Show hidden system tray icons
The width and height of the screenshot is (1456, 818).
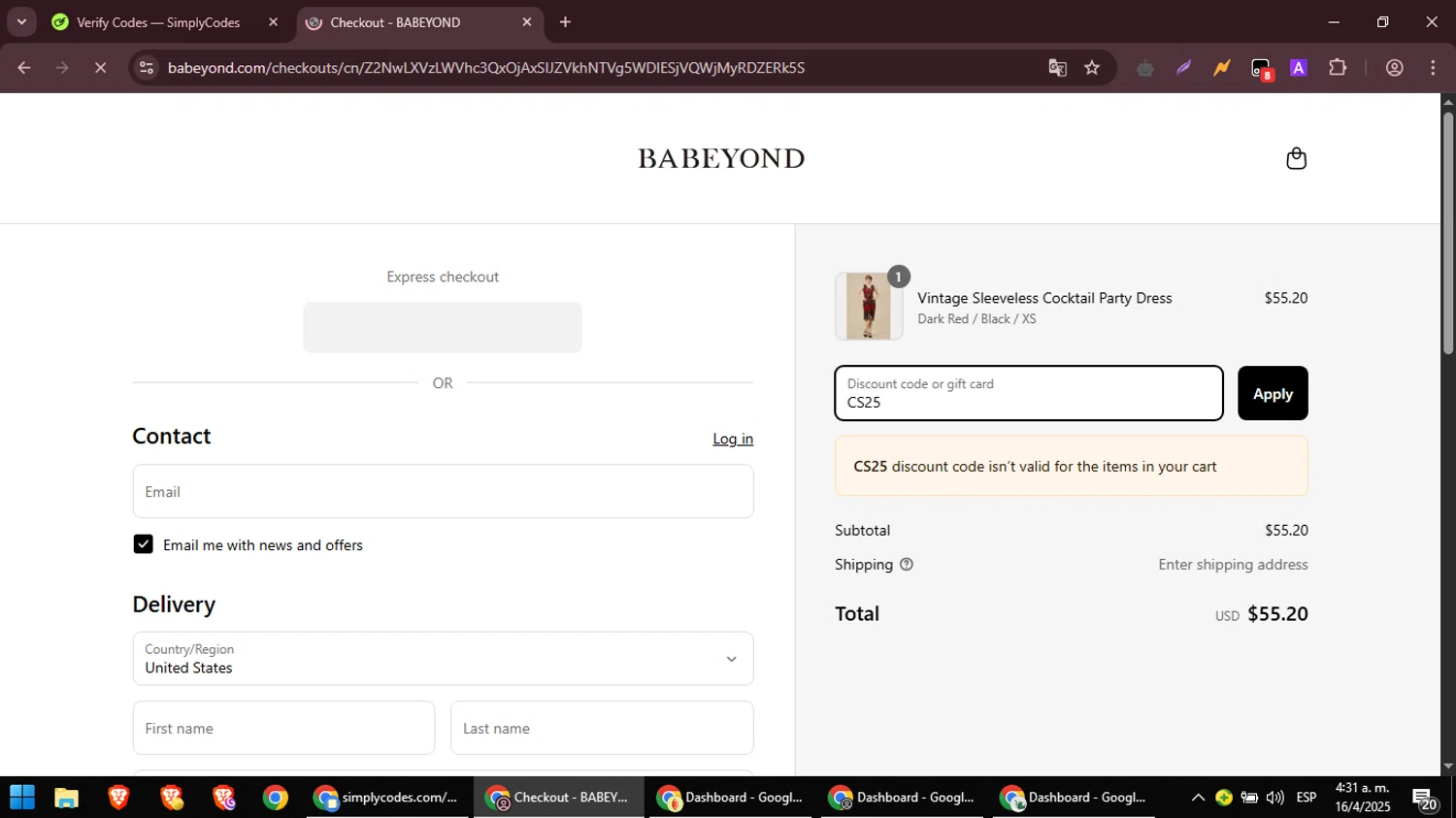pos(1198,798)
